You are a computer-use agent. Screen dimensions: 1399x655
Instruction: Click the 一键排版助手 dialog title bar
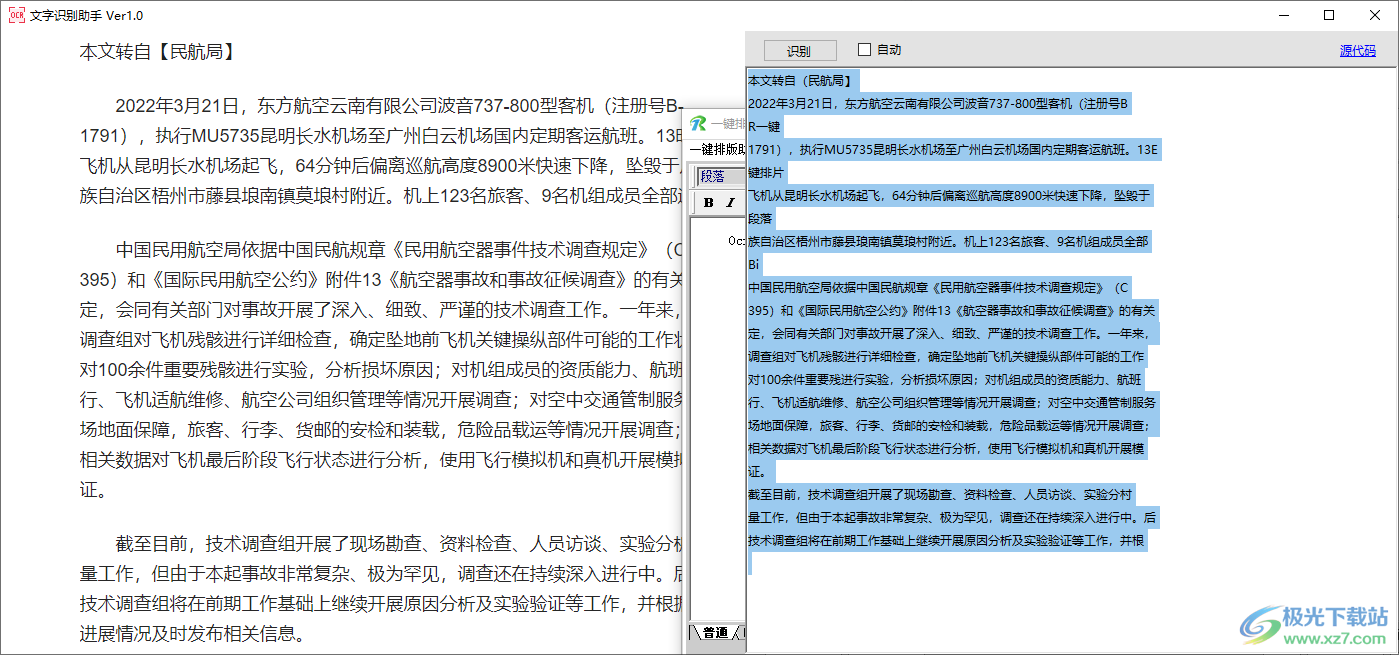point(720,122)
